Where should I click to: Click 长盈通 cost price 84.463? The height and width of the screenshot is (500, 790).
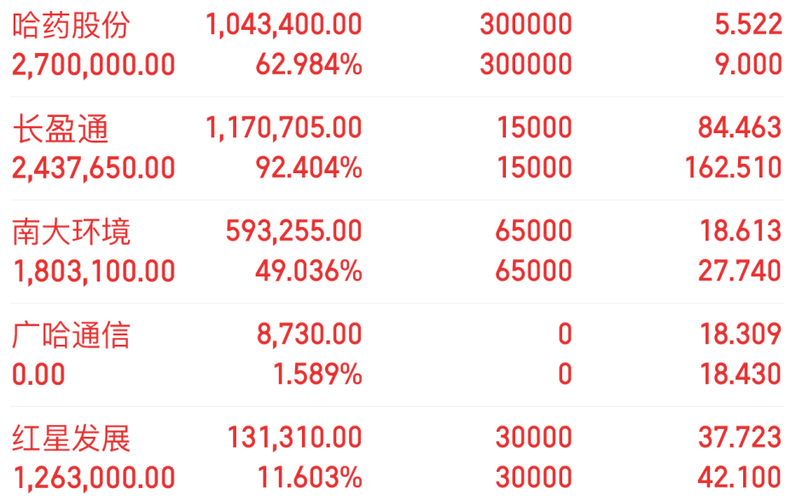pos(740,128)
